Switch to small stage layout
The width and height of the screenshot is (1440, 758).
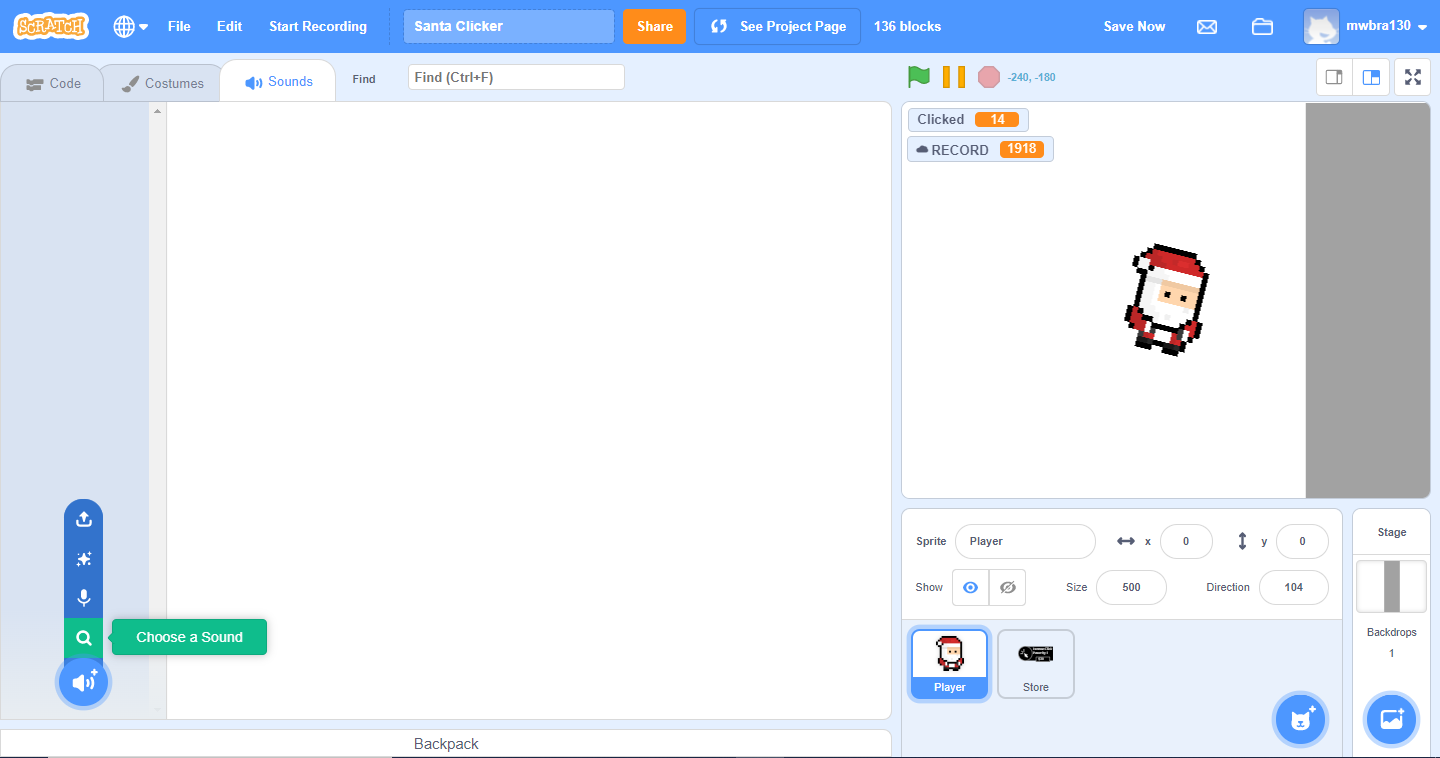point(1334,77)
